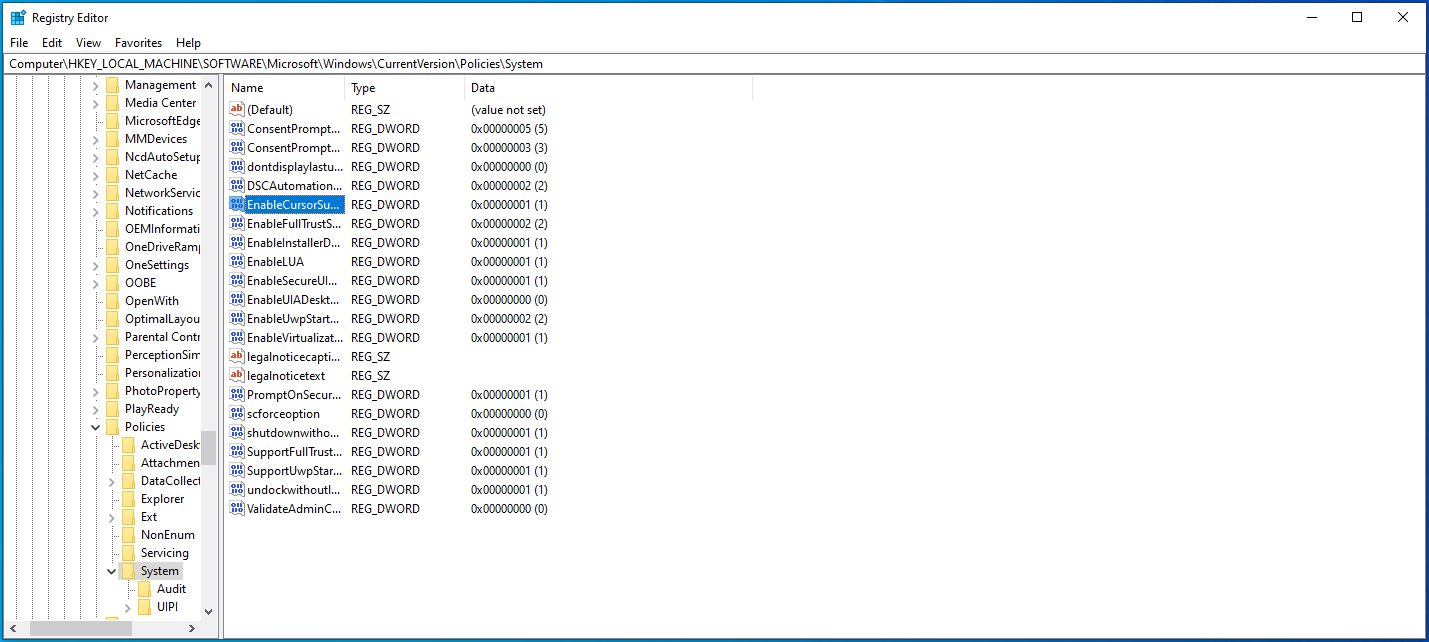Expand the Management tree node
This screenshot has width=1429, height=642.
[96, 85]
